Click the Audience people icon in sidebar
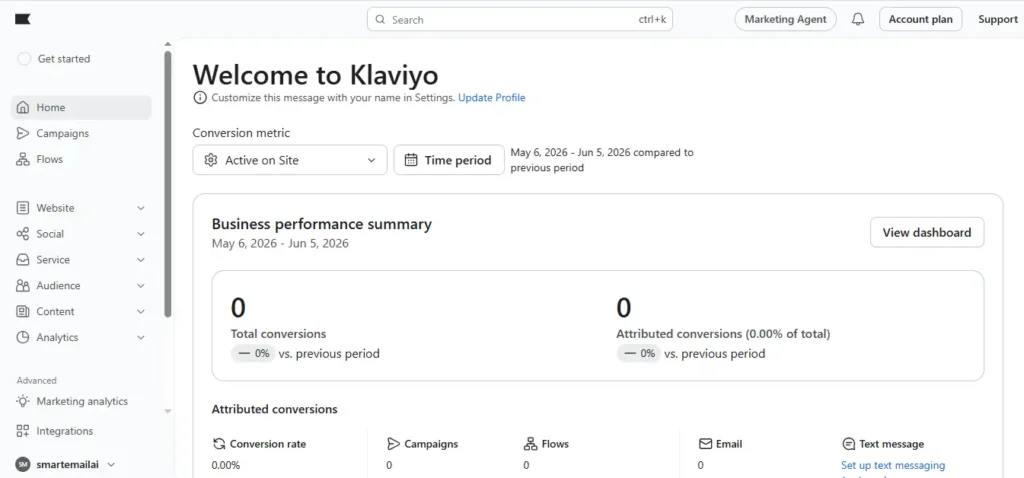This screenshot has width=1024, height=478. coord(23,286)
